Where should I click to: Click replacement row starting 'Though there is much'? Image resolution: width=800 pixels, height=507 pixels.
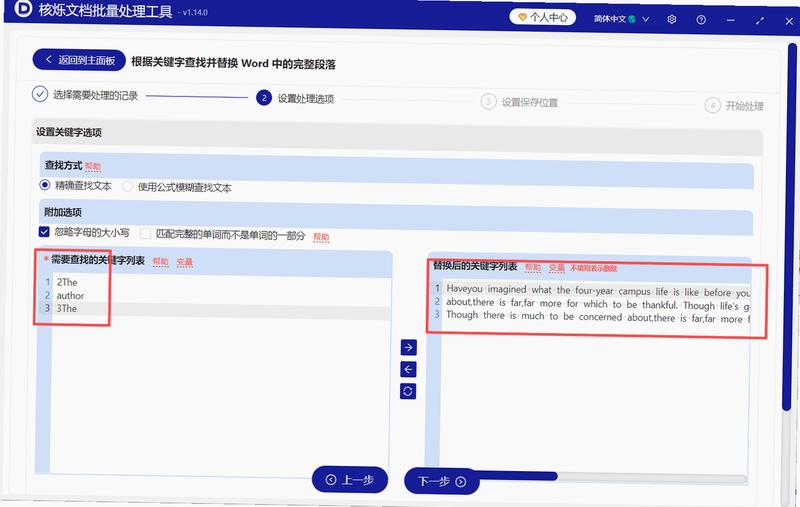(596, 317)
